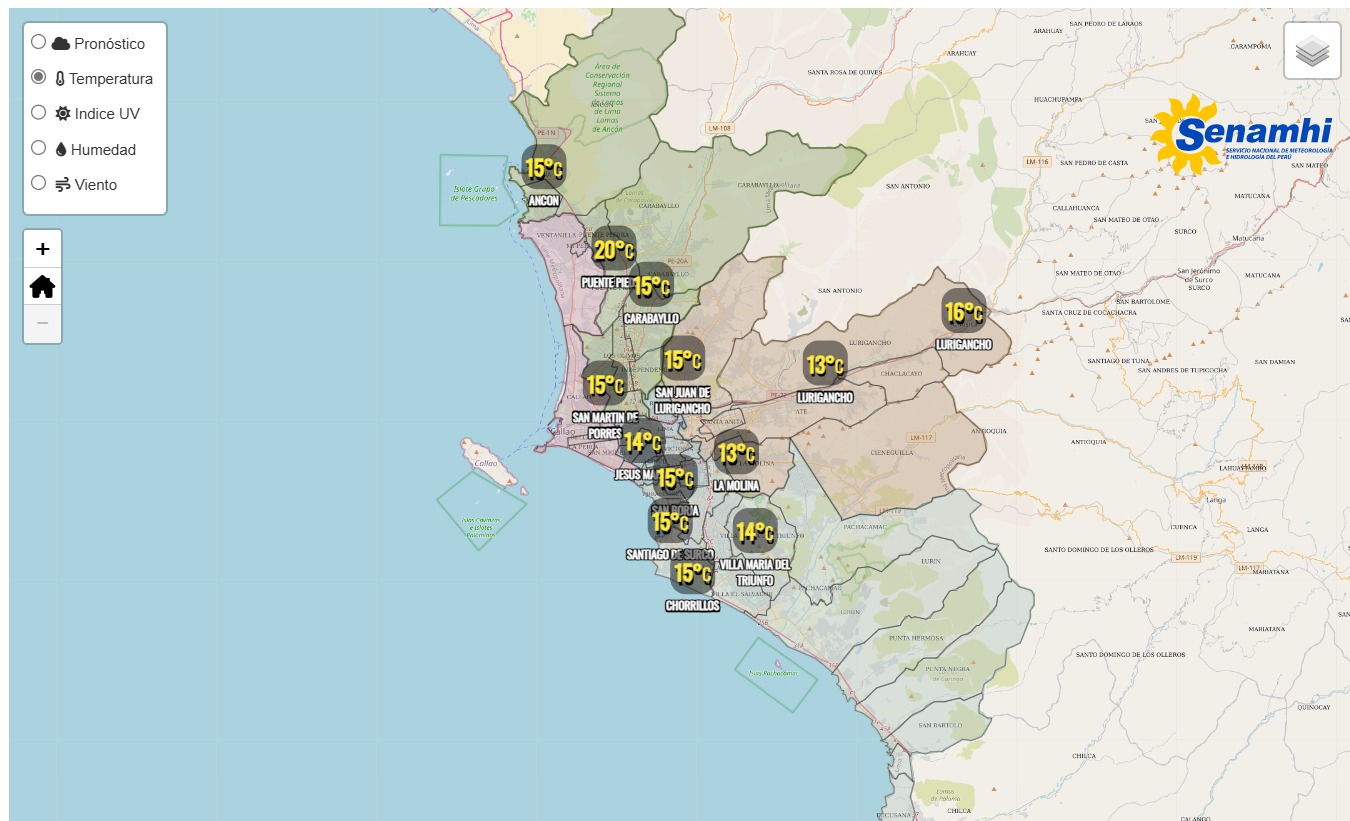
Task: Click the Viento label text
Action: pyautogui.click(x=96, y=185)
